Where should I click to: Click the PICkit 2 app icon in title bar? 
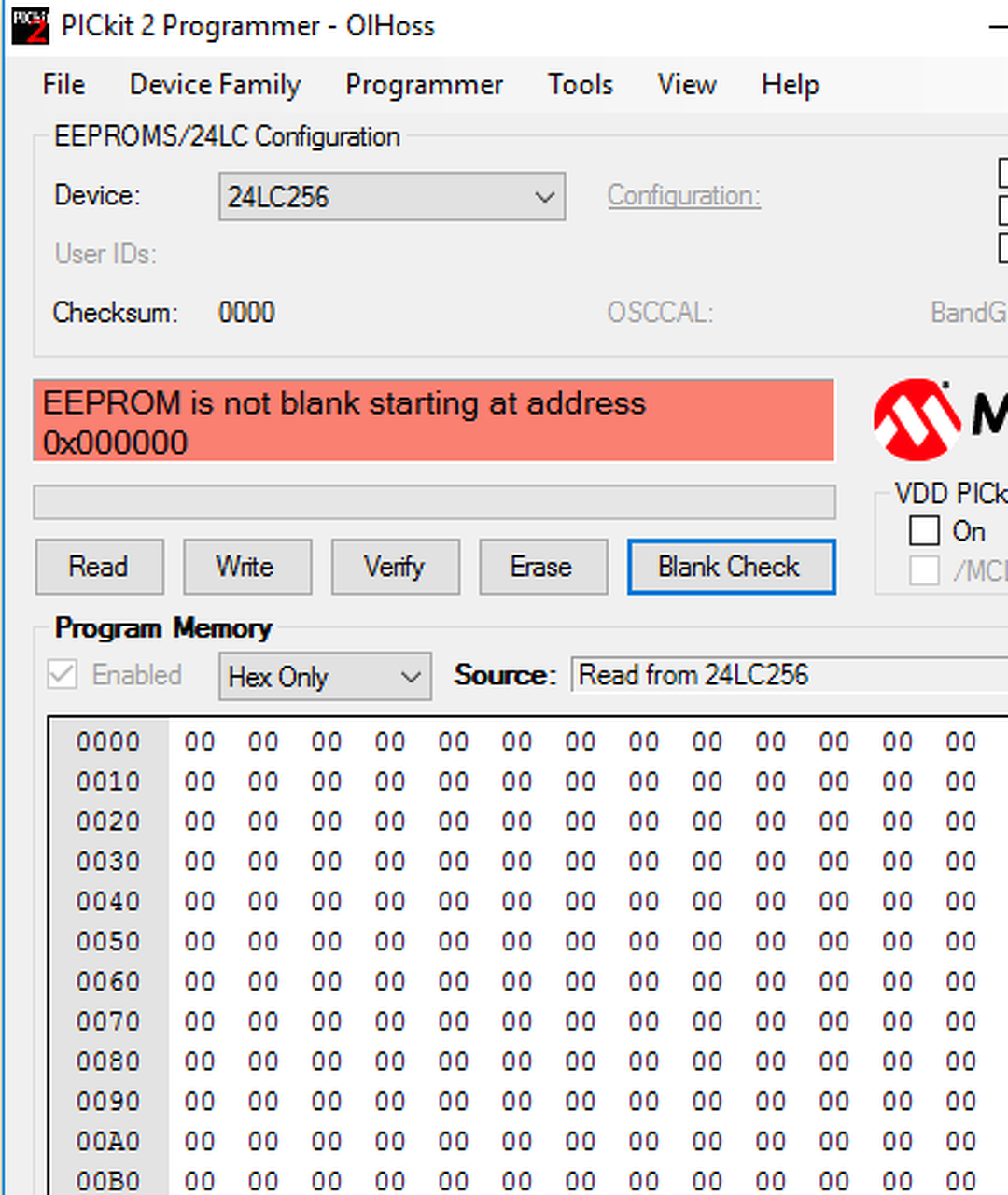click(x=30, y=25)
